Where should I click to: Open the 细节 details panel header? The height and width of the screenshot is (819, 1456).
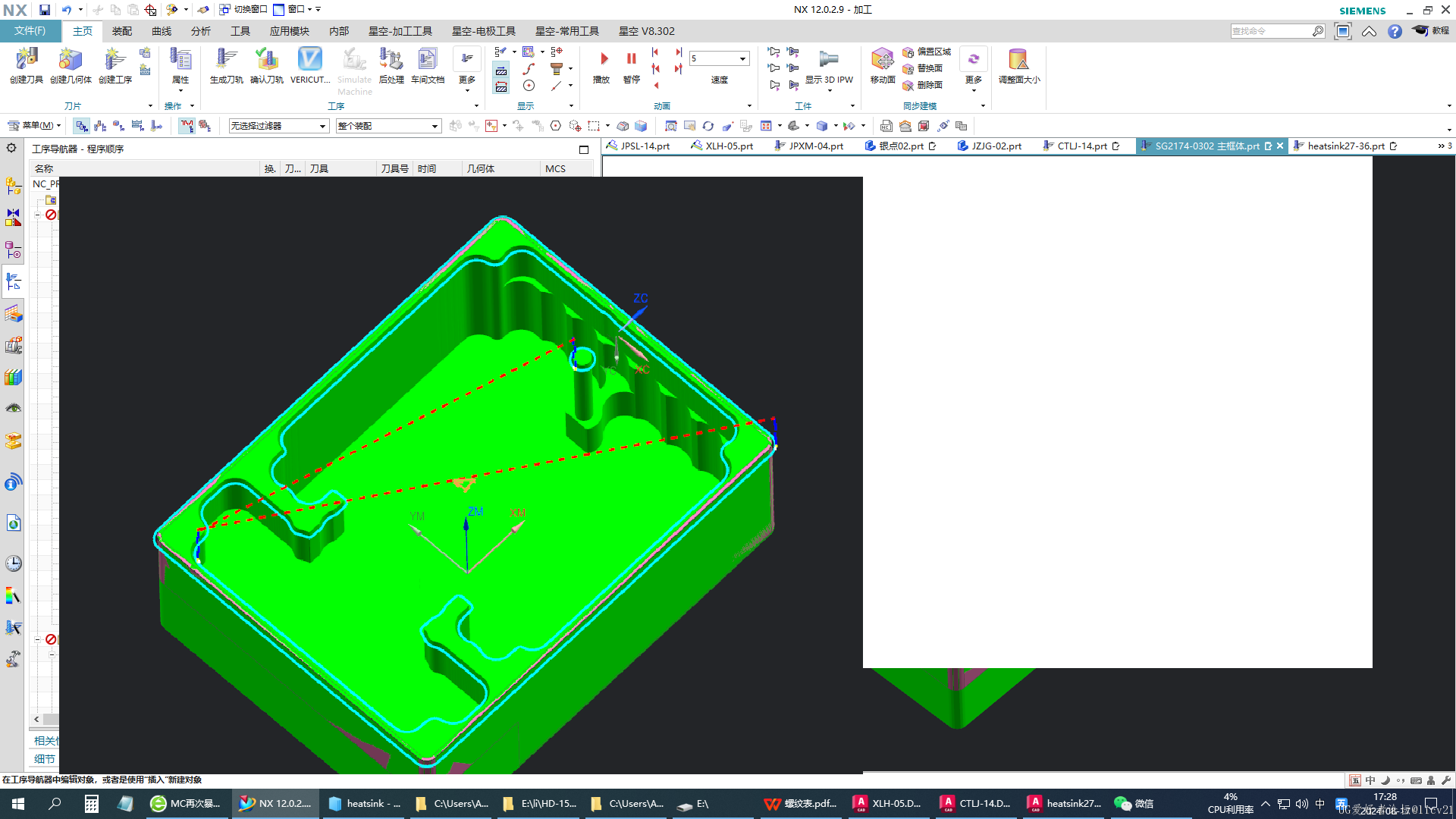click(x=45, y=759)
